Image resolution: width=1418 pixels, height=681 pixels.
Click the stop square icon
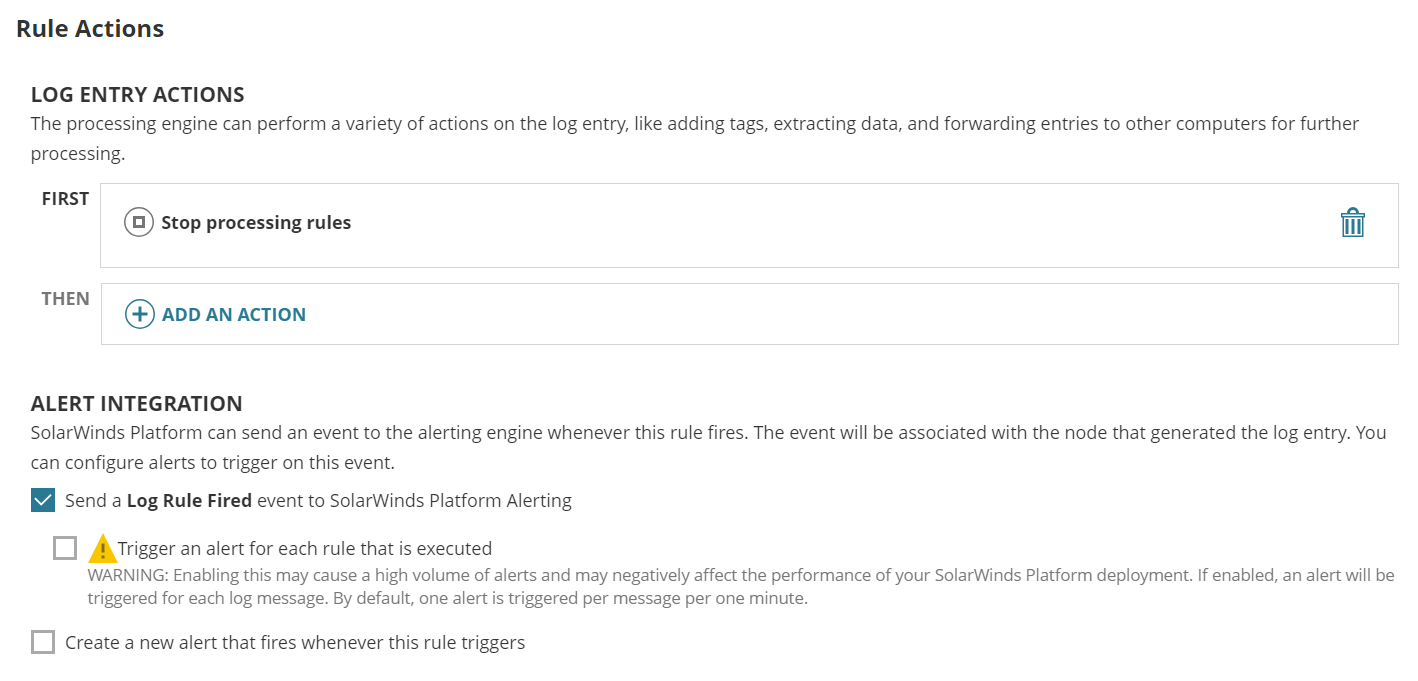pos(139,222)
